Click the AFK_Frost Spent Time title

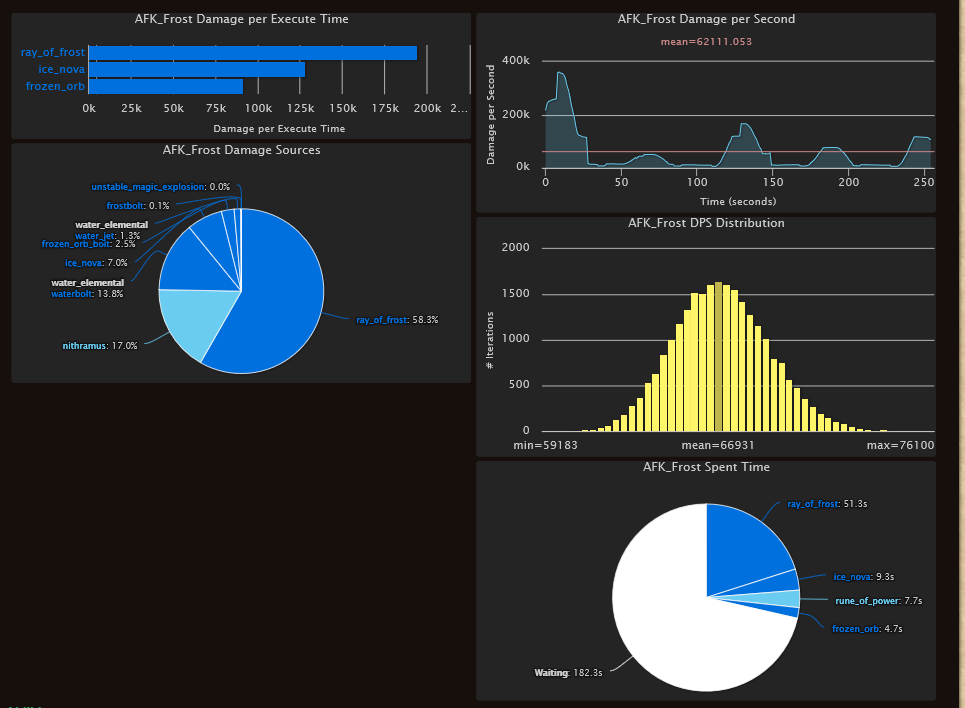tap(706, 467)
